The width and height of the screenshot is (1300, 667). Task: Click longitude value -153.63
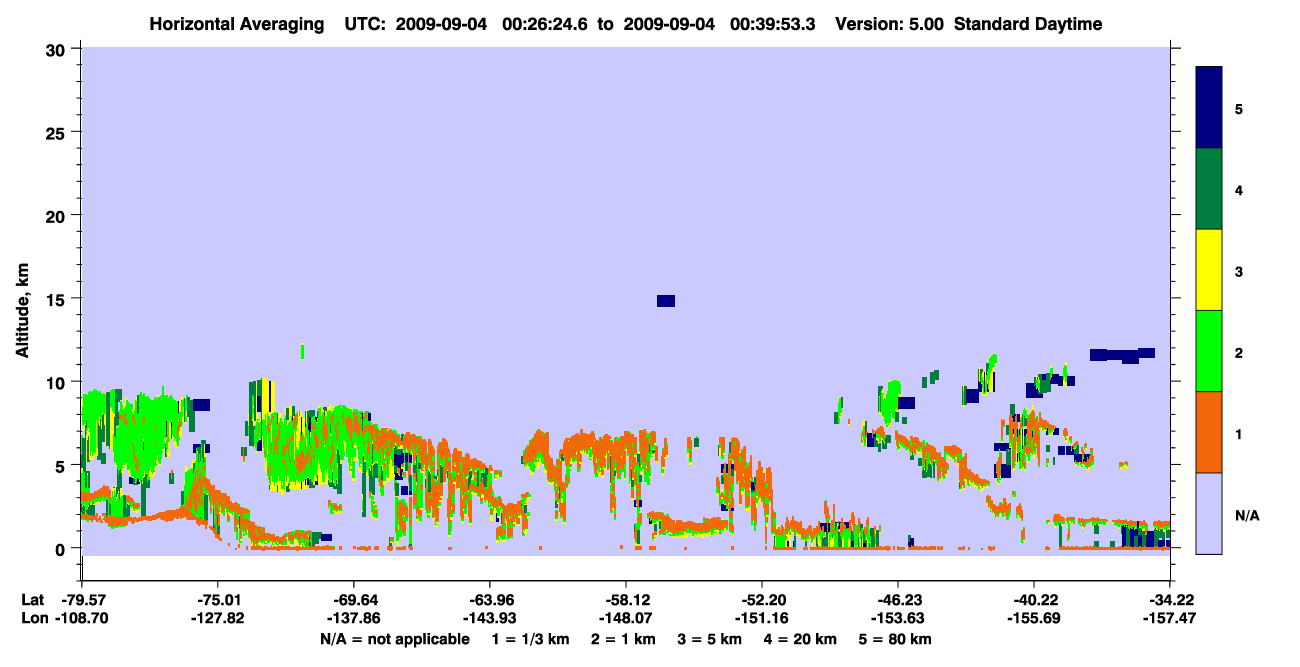point(898,618)
